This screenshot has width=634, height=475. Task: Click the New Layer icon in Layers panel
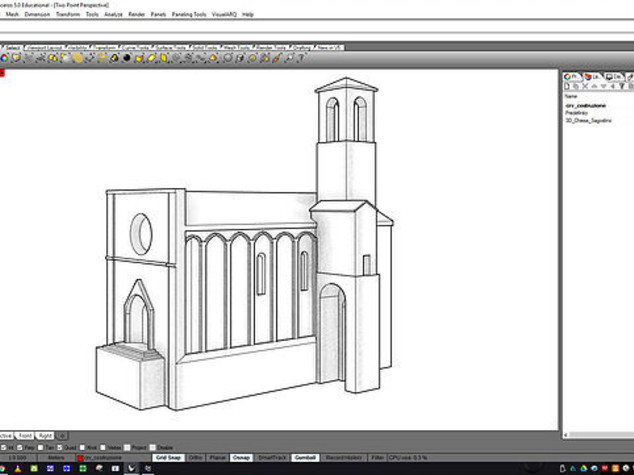(567, 86)
